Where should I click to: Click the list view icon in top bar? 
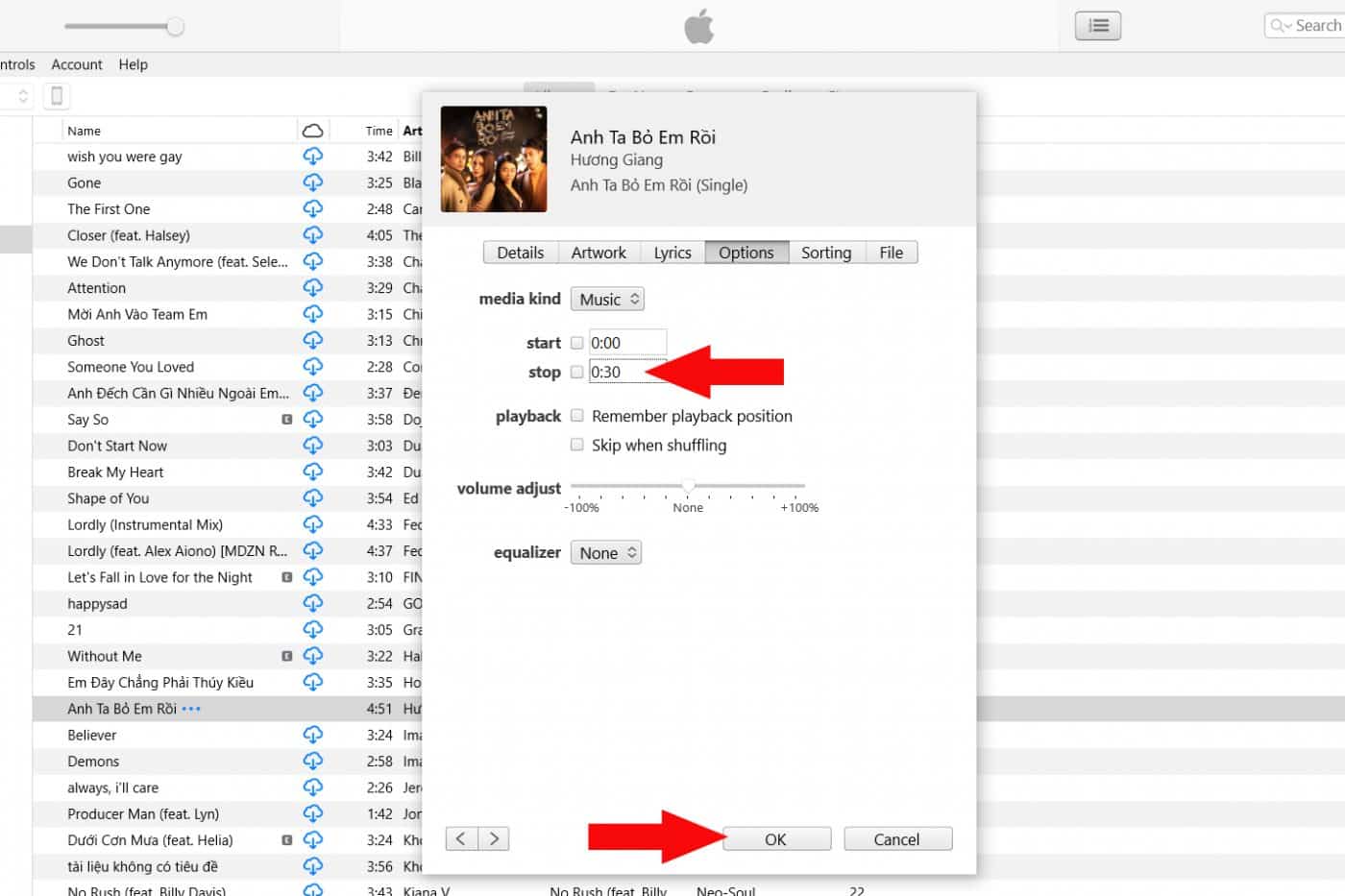tap(1098, 26)
